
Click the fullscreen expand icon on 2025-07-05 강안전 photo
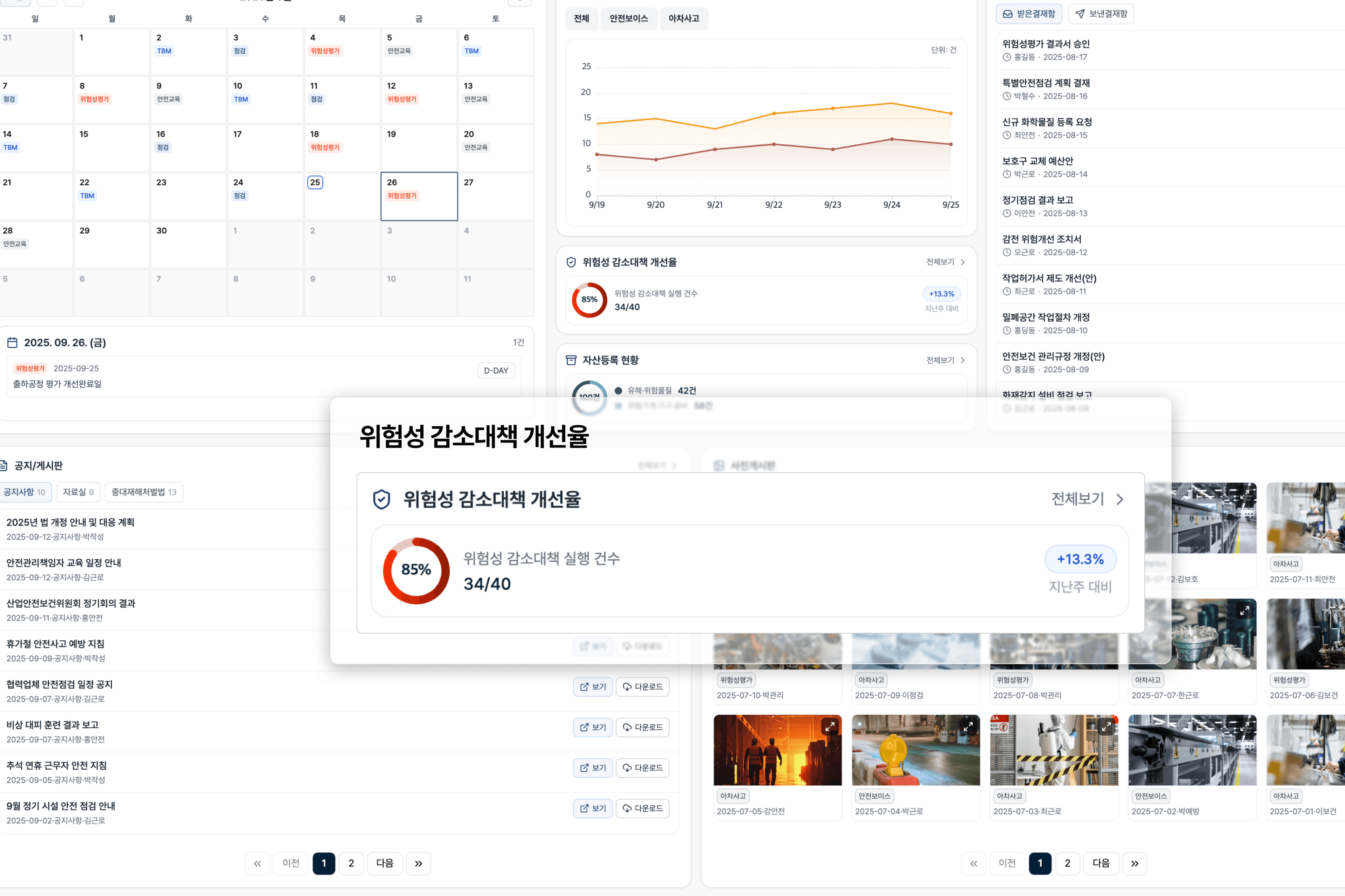830,726
